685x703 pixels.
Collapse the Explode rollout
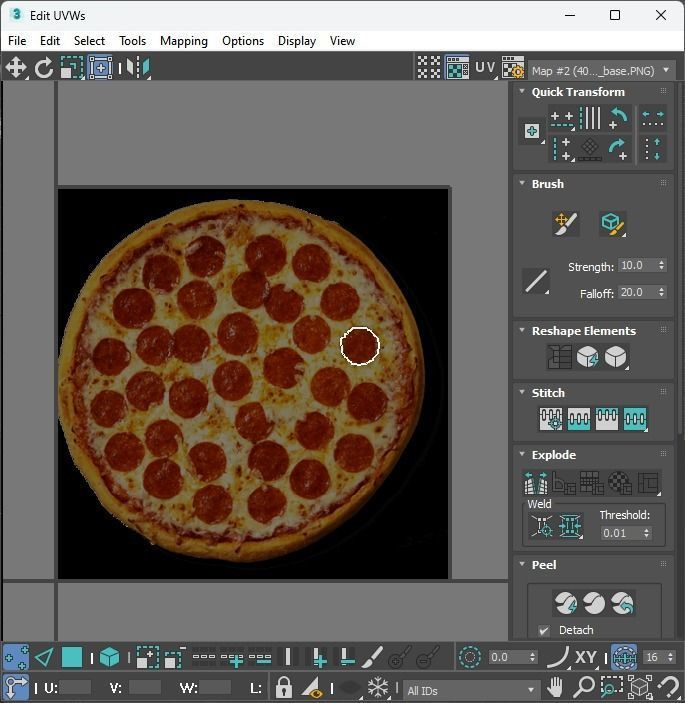[x=522, y=454]
